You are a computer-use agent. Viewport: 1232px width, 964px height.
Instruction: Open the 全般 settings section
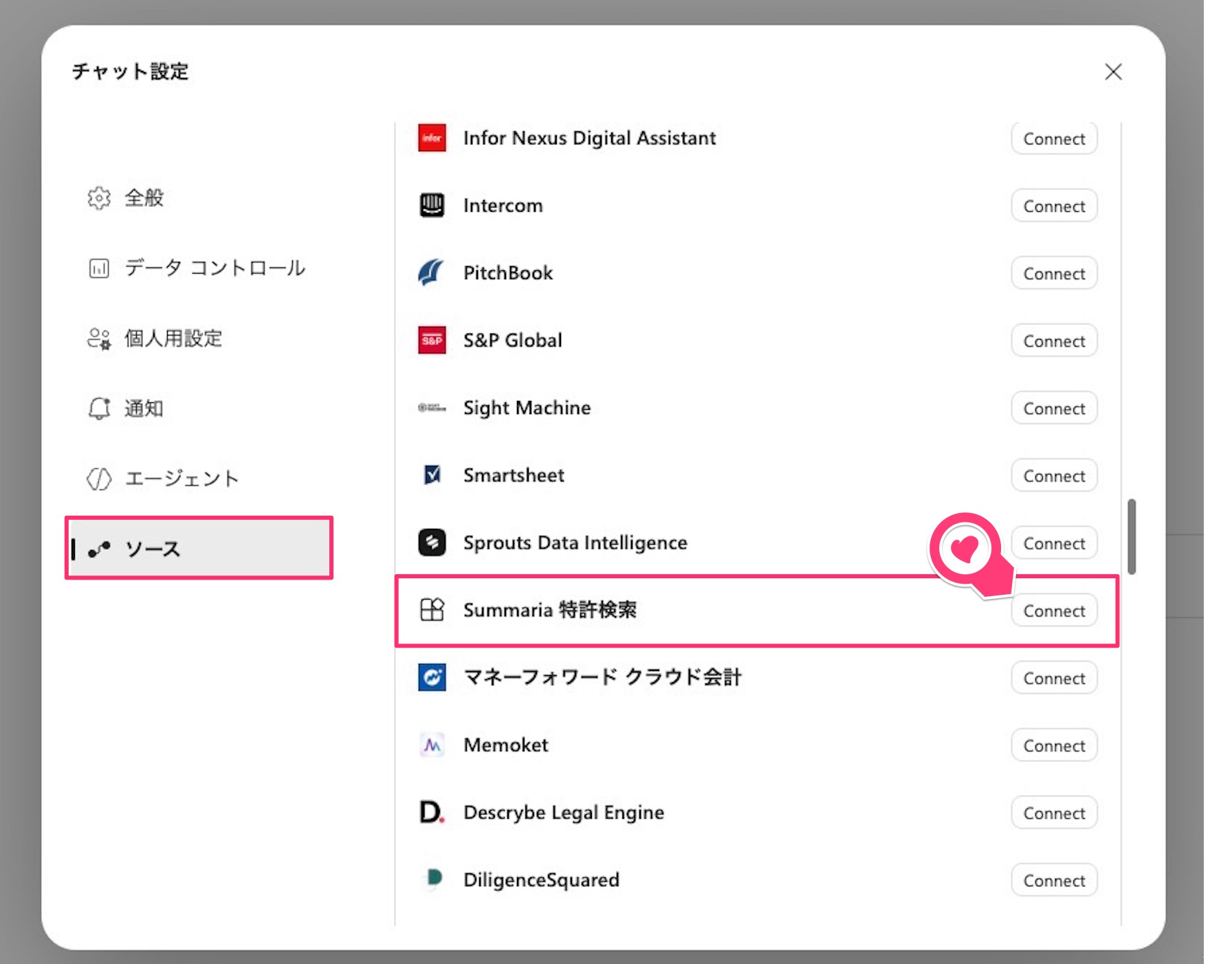coord(199,198)
